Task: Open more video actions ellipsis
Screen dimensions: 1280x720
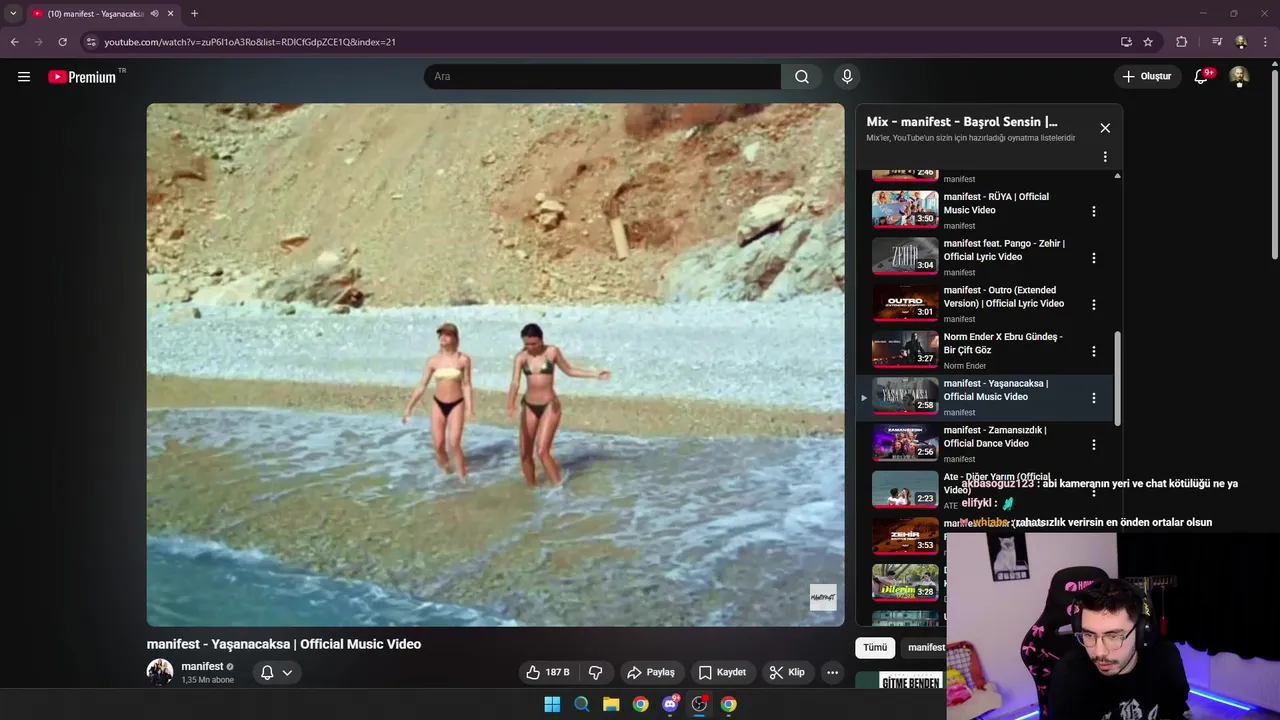Action: [x=832, y=672]
